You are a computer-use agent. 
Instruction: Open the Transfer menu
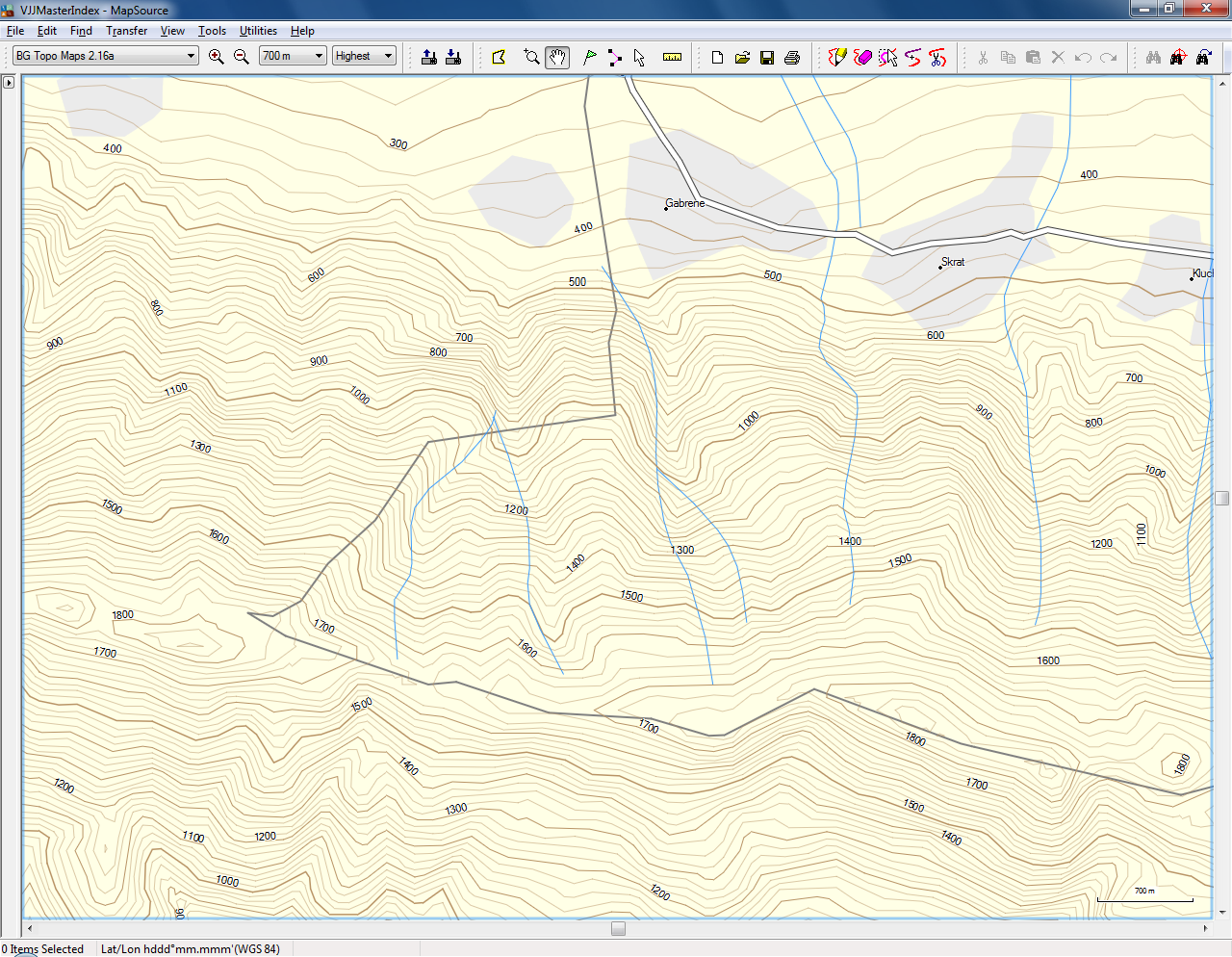coord(126,31)
